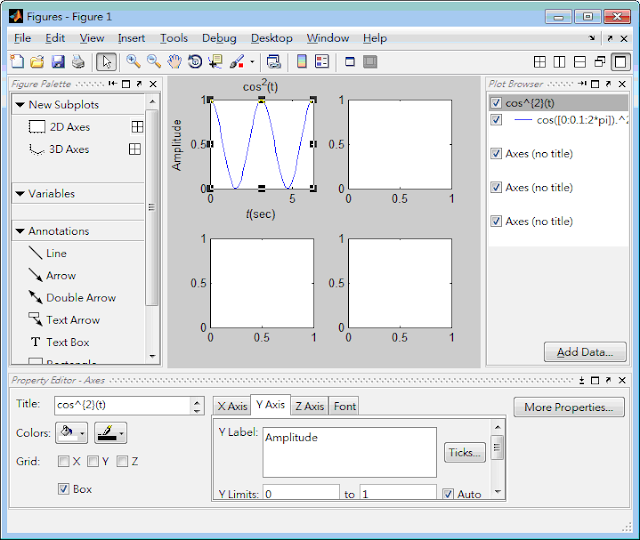Open the File menu
The image size is (640, 540).
[22, 38]
